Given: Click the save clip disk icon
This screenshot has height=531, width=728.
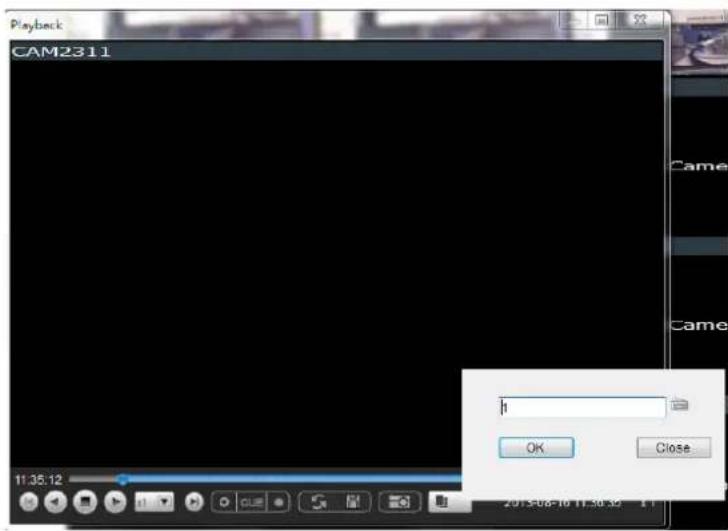Looking at the screenshot, I should [353, 502].
